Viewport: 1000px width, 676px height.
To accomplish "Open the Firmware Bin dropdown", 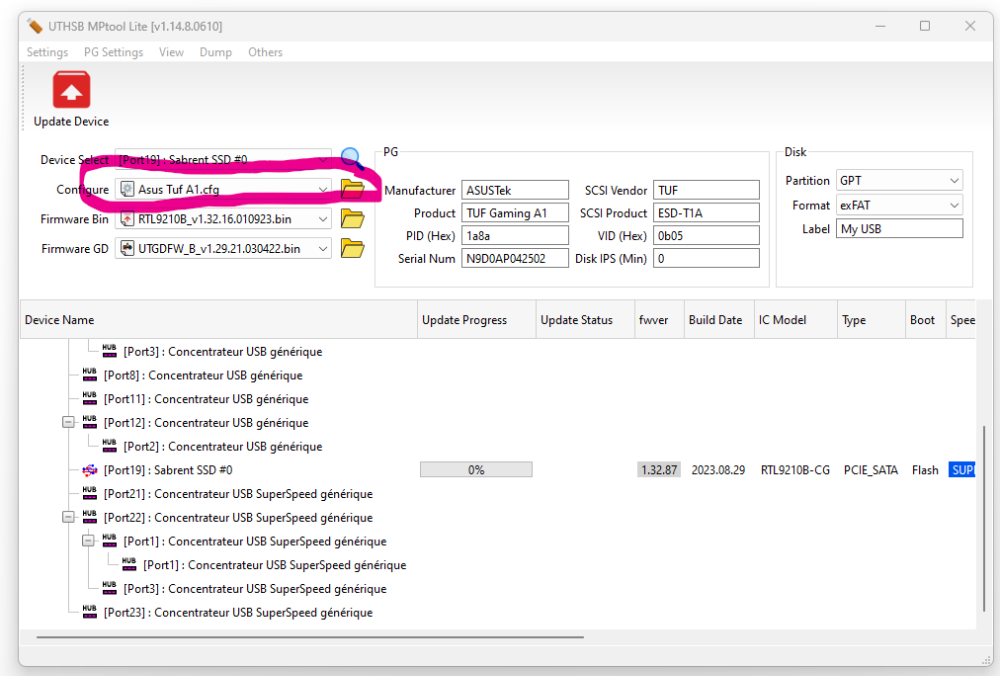I will click(x=322, y=219).
